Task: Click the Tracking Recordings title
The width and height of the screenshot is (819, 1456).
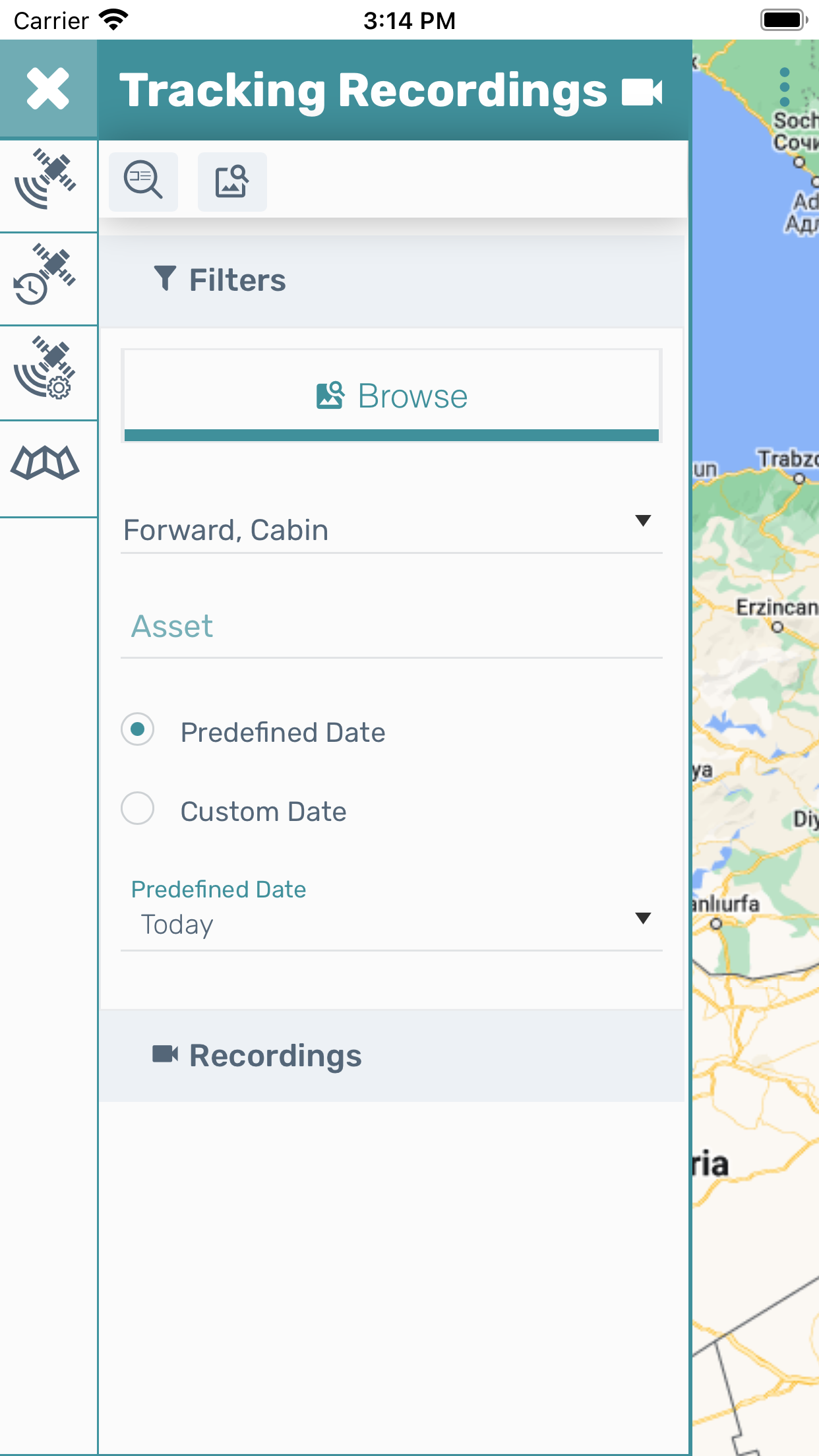Action: [x=363, y=90]
